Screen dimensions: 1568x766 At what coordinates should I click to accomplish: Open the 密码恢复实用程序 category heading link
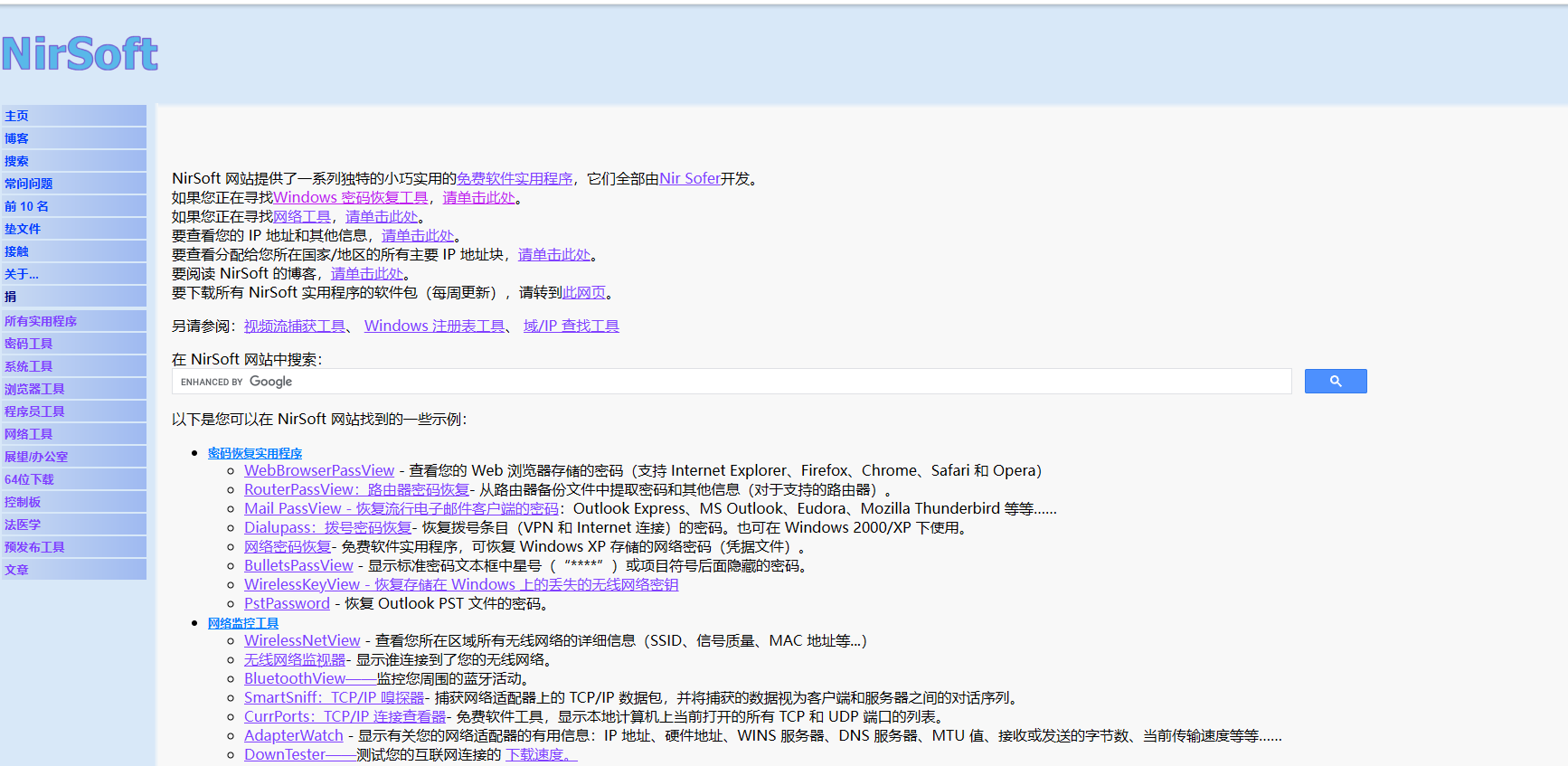coord(255,453)
